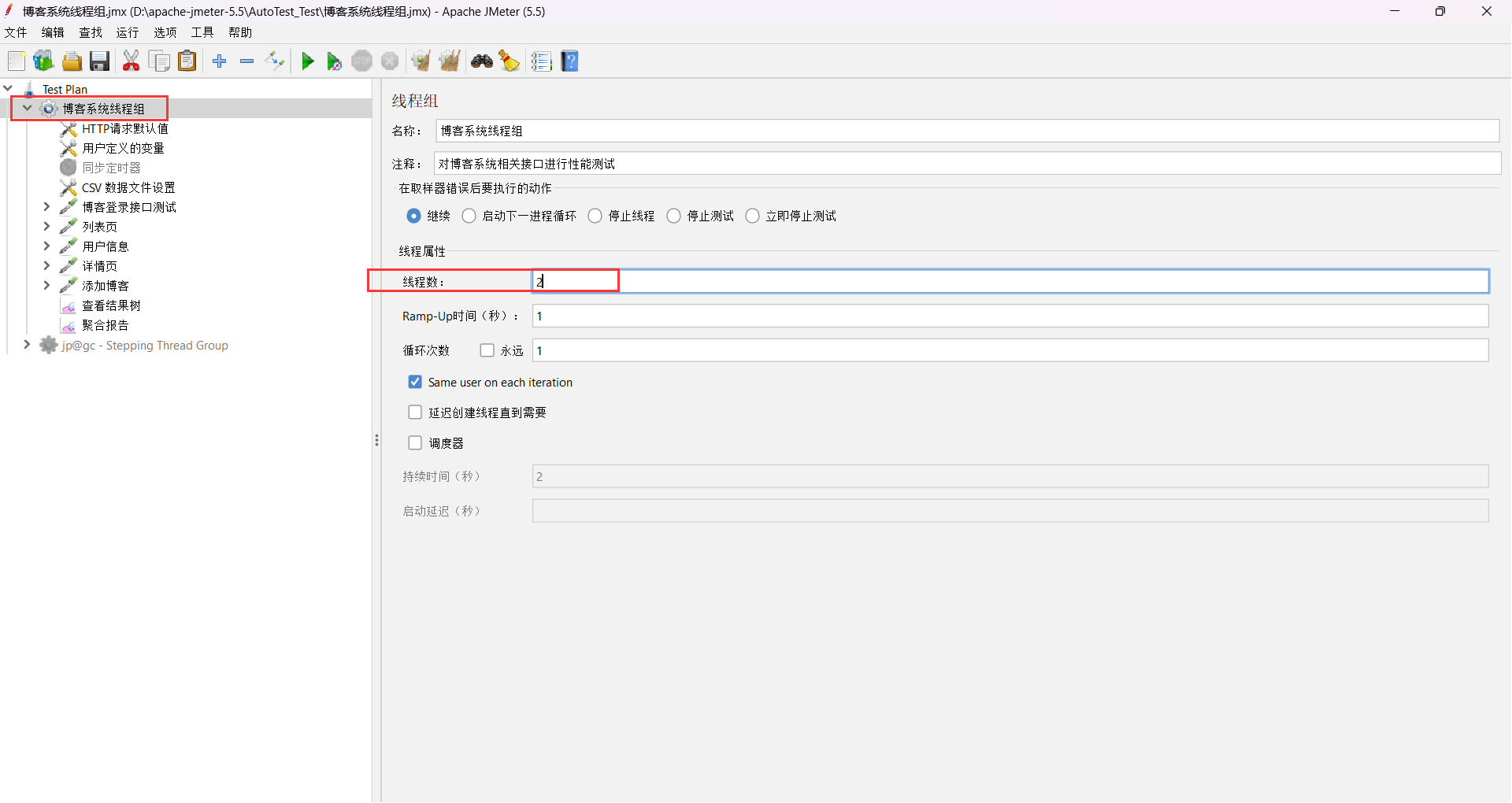This screenshot has height=803, width=1512.
Task: Select 停止线程 radio button
Action: [x=595, y=216]
